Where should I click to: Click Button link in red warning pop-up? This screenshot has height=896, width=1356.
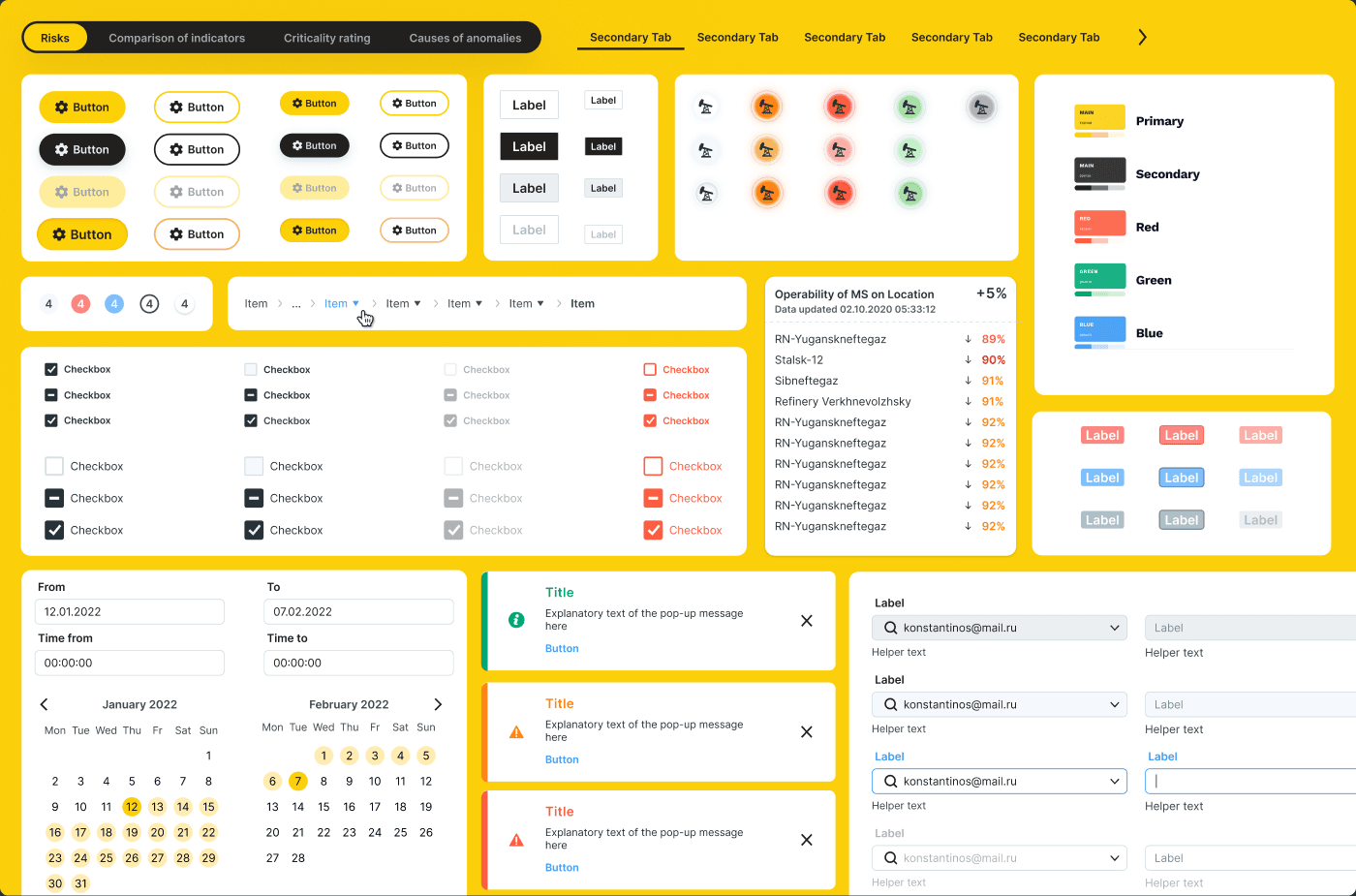[x=562, y=867]
